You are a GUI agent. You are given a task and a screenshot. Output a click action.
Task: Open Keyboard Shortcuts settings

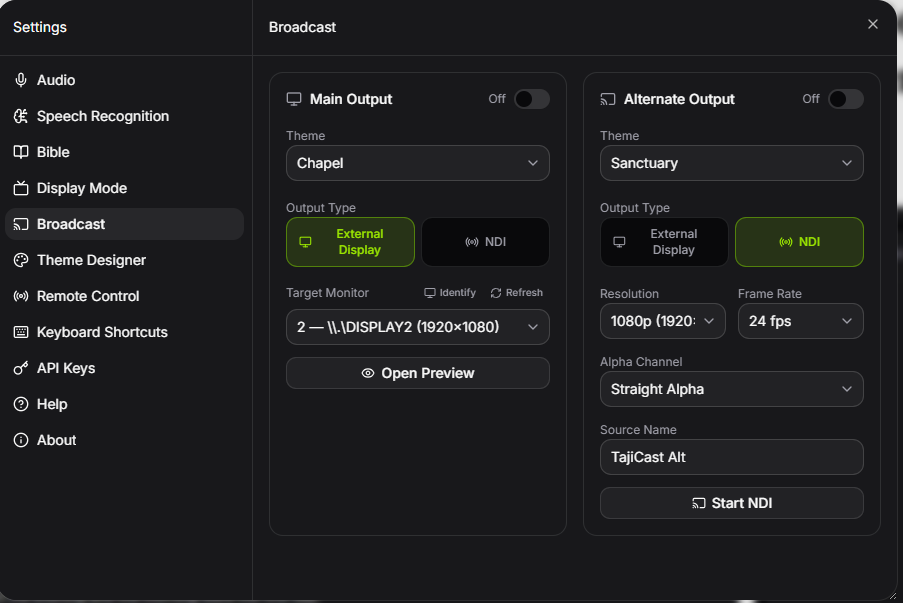(x=124, y=332)
